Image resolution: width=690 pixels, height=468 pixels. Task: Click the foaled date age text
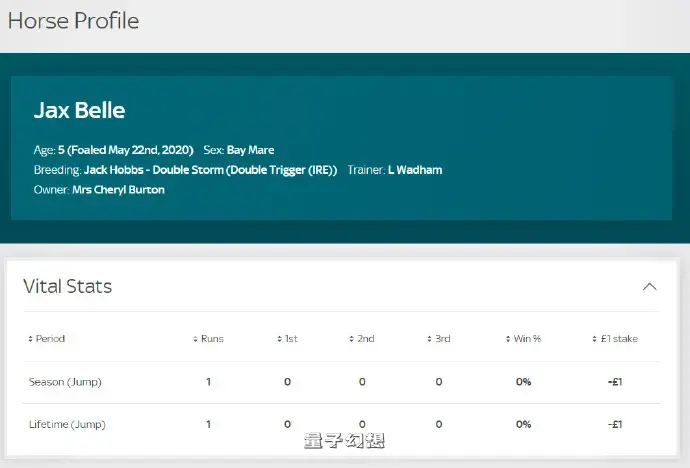point(125,150)
